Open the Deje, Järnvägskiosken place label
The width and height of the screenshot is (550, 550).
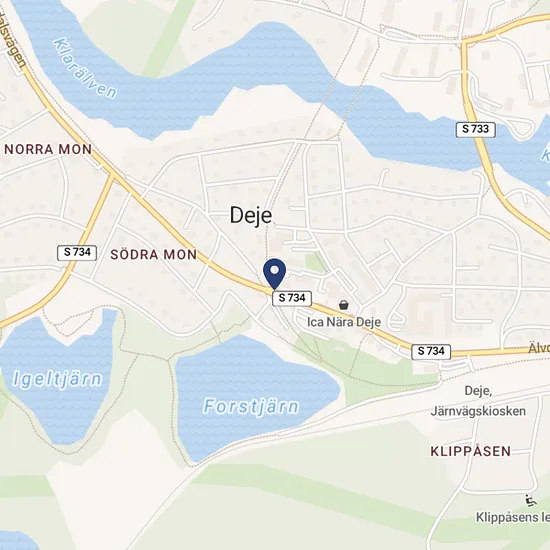pos(478,401)
